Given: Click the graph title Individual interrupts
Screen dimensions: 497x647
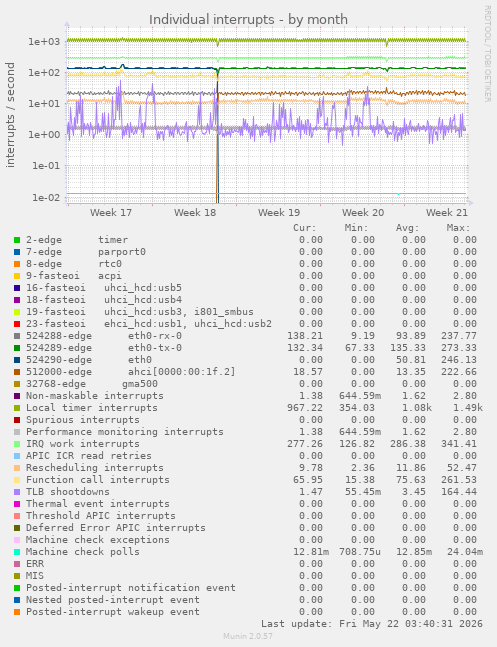Looking at the screenshot, I should click(x=248, y=19).
